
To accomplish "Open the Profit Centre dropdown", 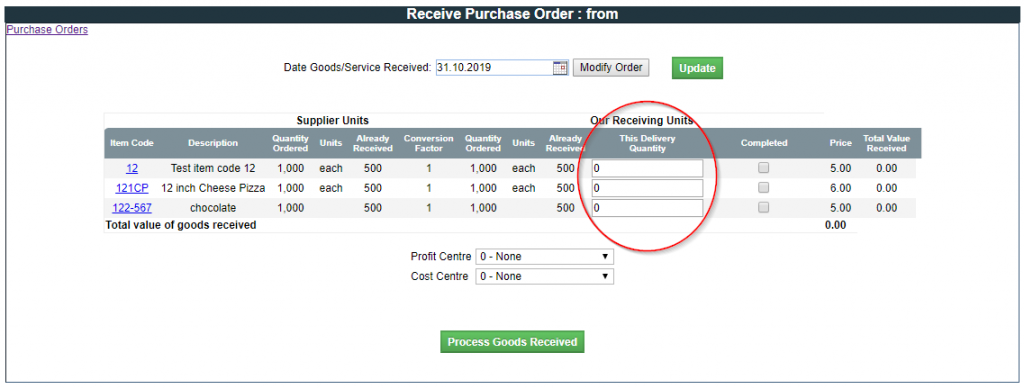I will [545, 257].
